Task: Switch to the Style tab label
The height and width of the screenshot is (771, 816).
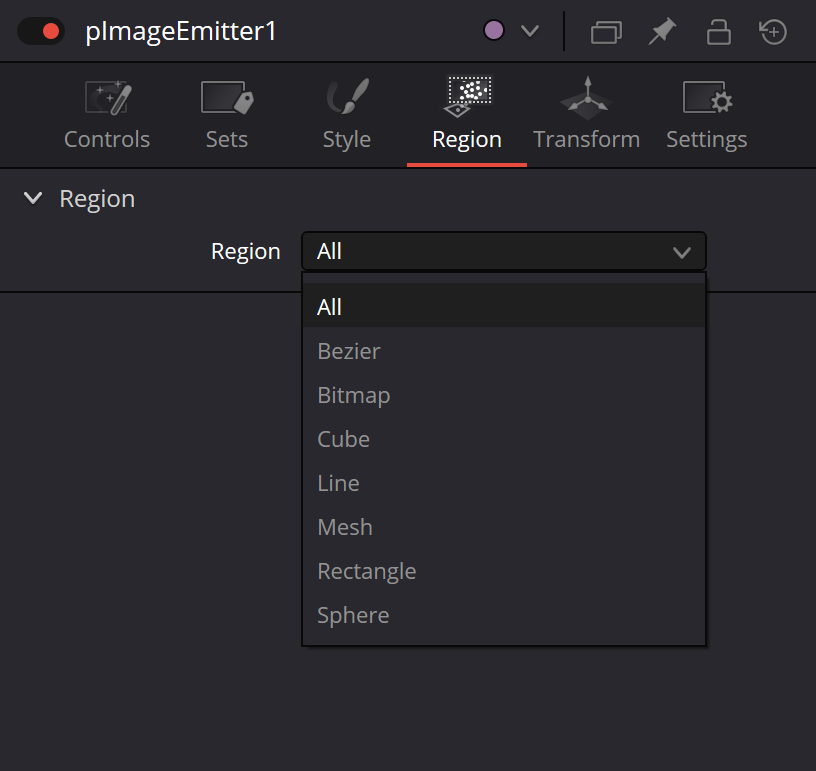Action: (347, 140)
